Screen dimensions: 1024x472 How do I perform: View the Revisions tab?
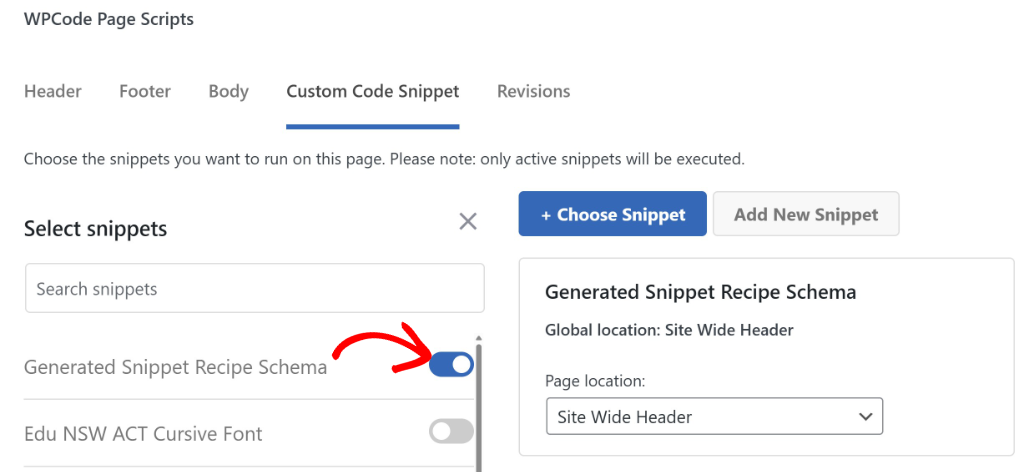[x=533, y=91]
